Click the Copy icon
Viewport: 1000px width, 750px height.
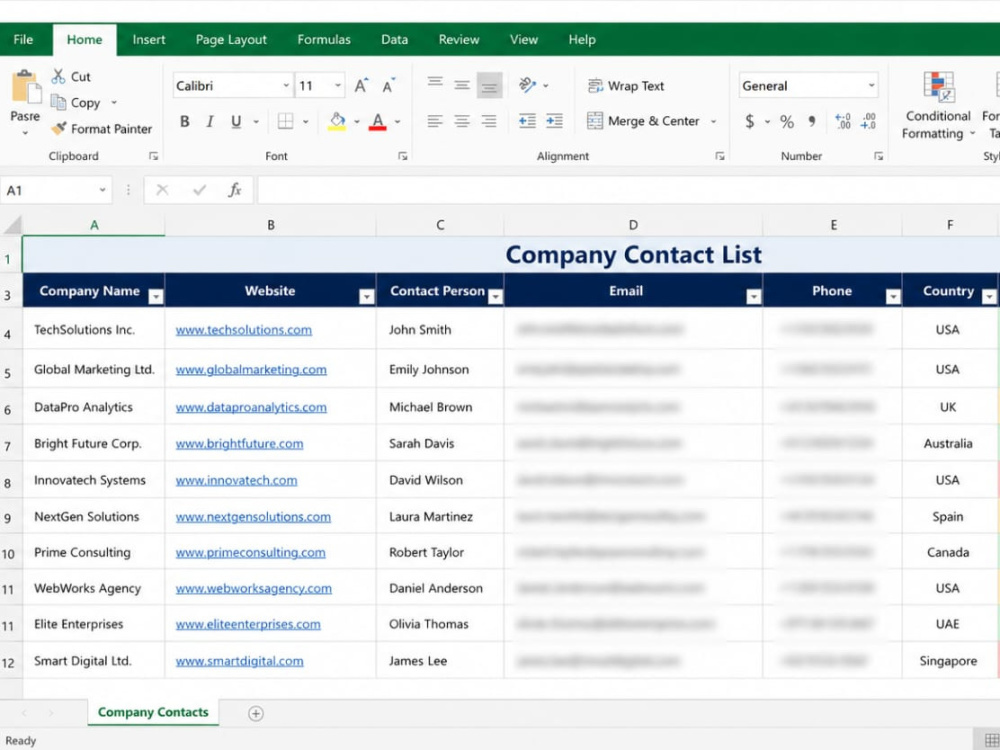click(x=58, y=102)
